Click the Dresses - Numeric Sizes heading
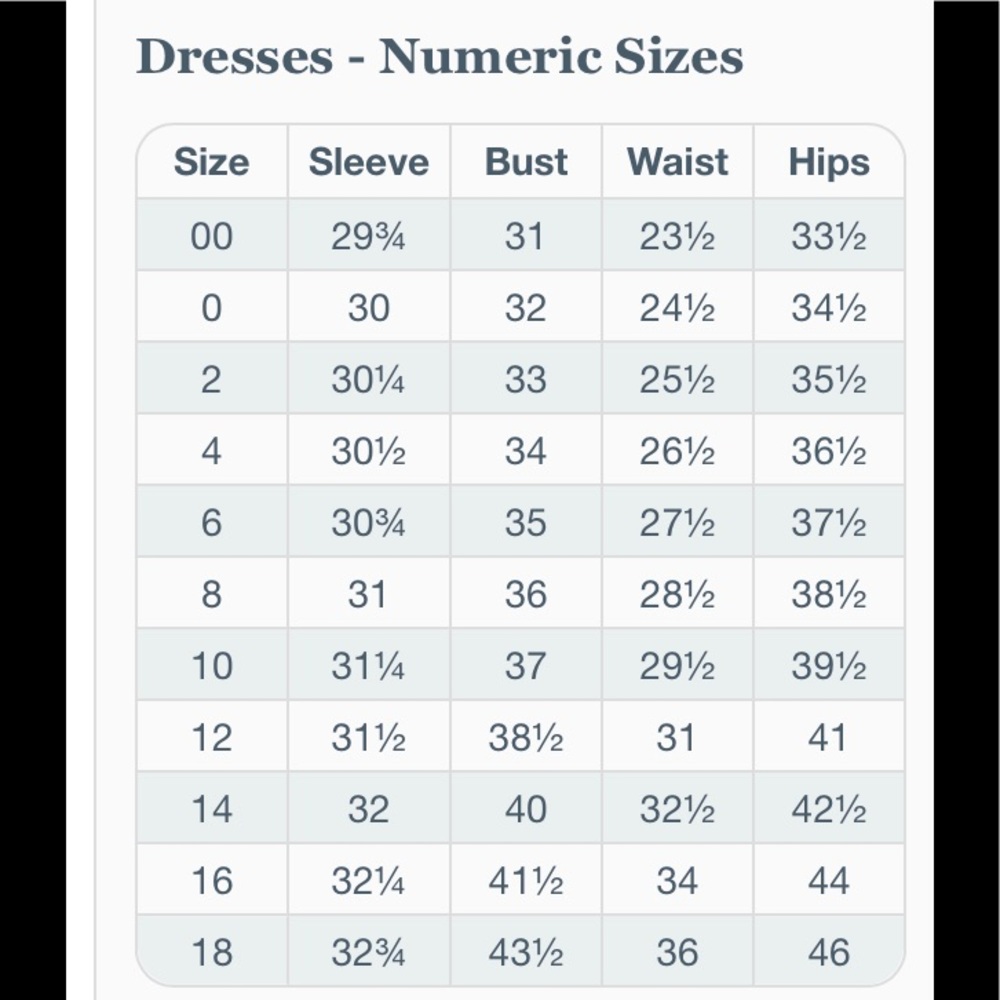1000x1000 pixels. [439, 57]
